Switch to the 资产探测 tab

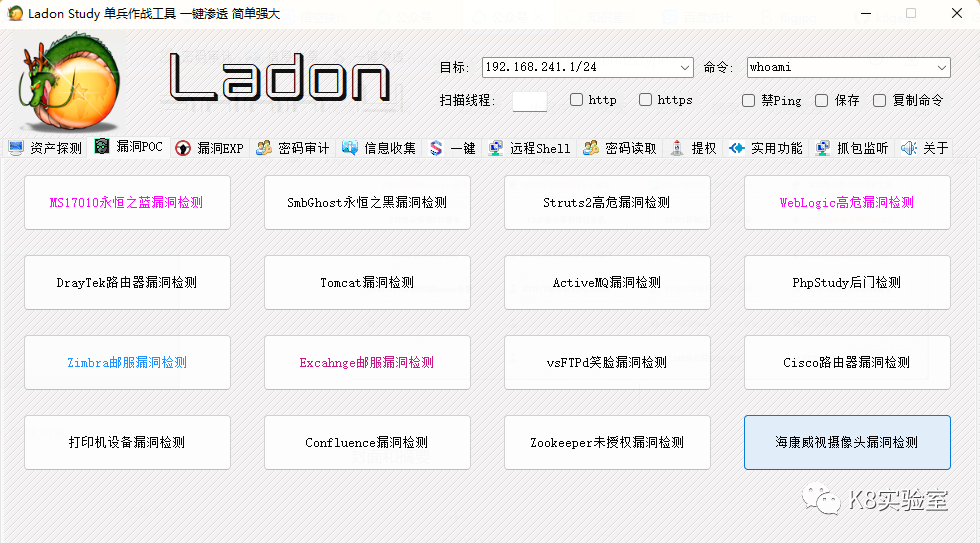(46, 148)
